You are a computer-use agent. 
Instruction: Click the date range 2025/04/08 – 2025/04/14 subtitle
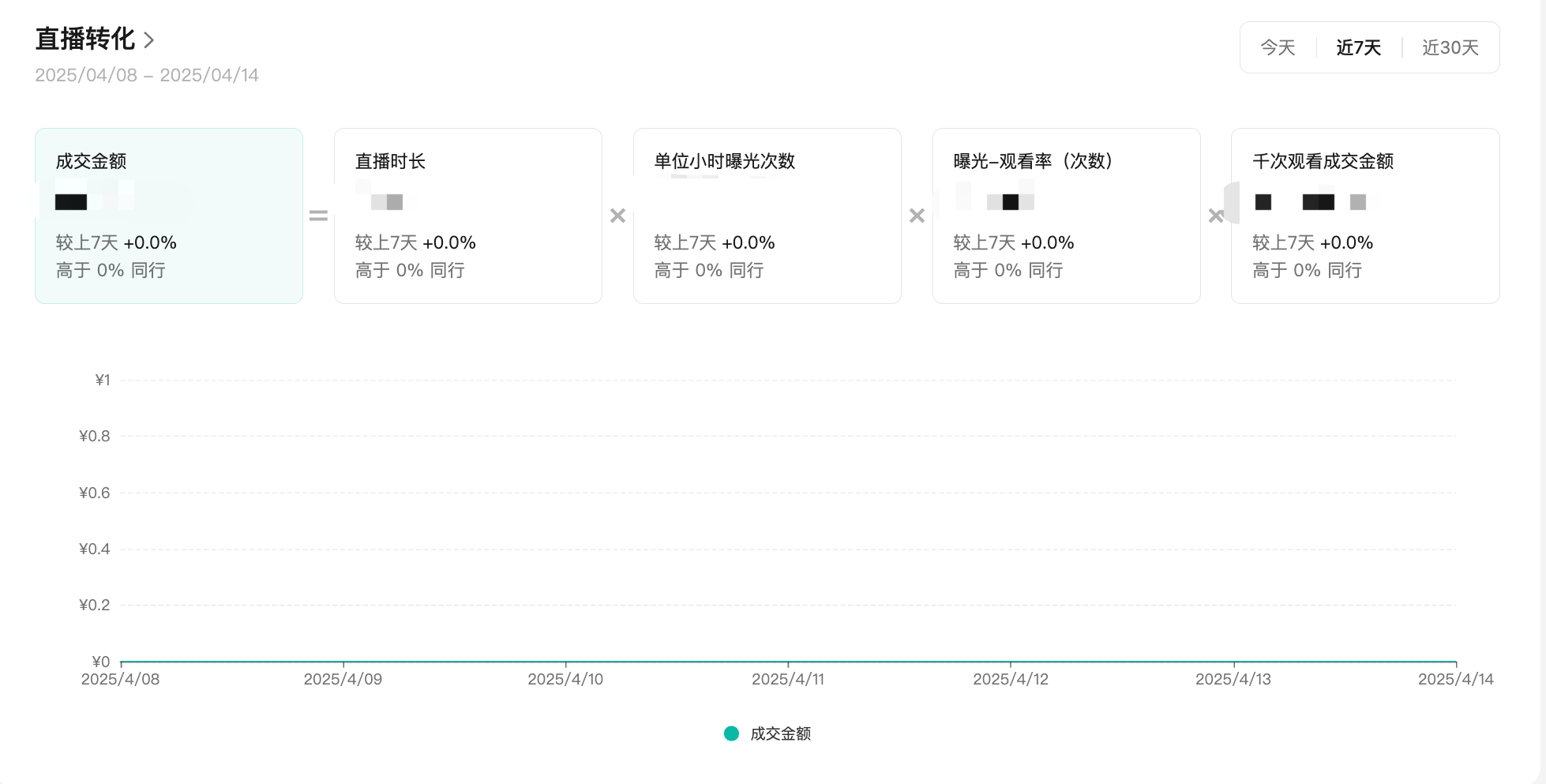point(147,75)
